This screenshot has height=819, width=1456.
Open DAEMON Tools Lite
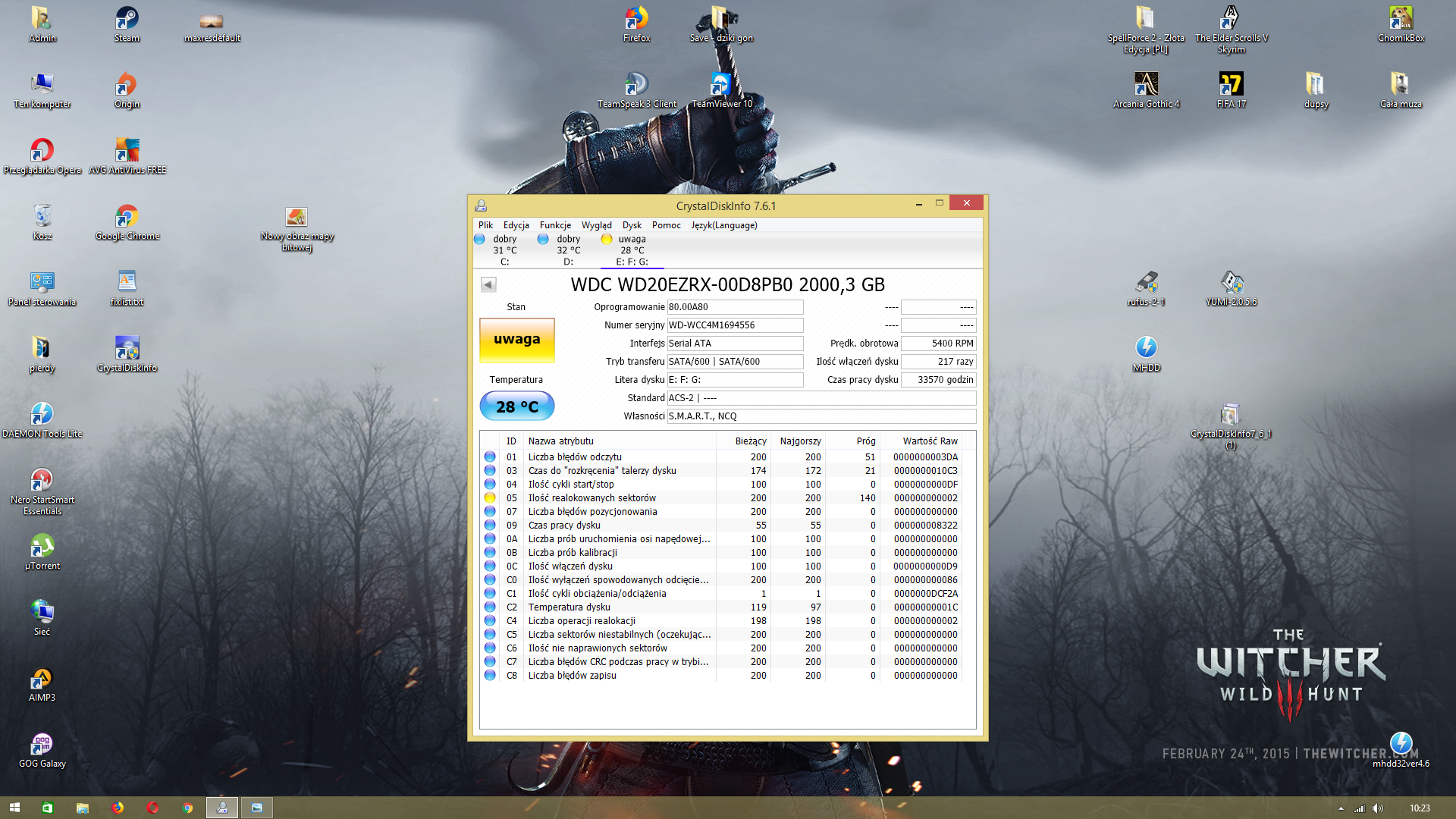pyautogui.click(x=41, y=420)
